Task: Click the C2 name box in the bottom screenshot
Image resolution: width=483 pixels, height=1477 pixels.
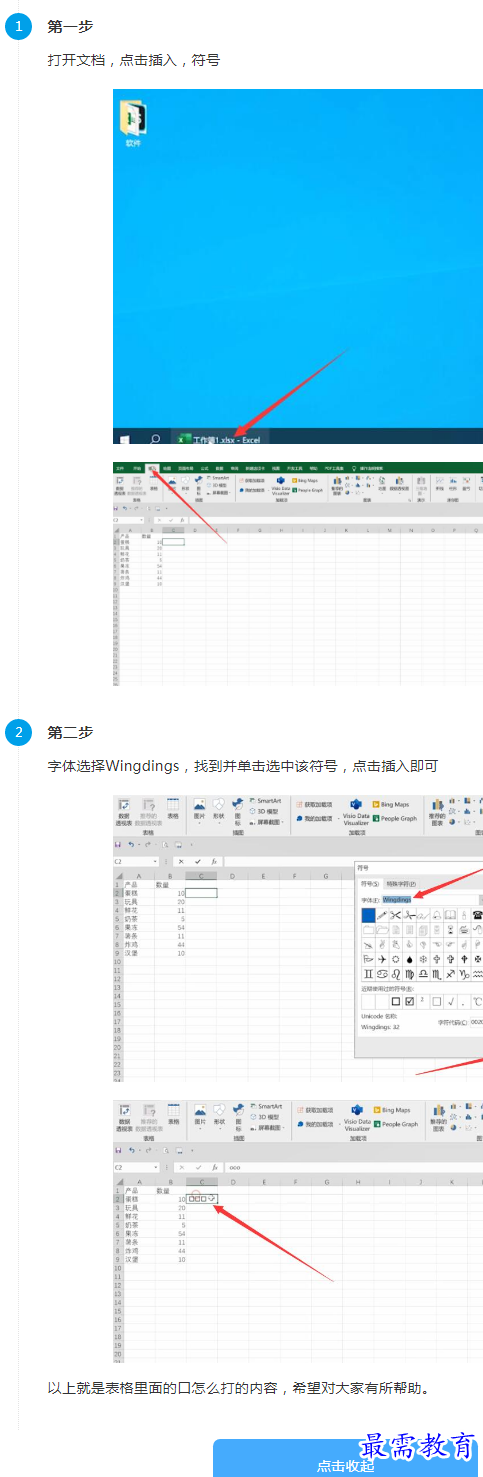Action: 135,1167
